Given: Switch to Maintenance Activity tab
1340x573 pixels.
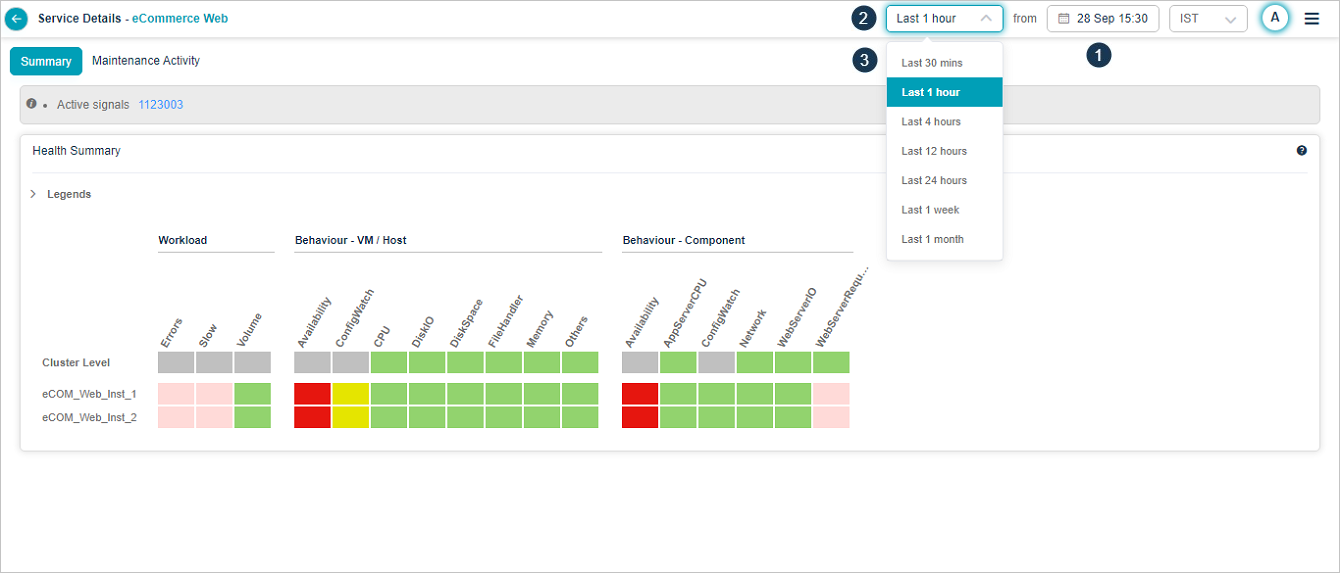Looking at the screenshot, I should click(x=146, y=61).
